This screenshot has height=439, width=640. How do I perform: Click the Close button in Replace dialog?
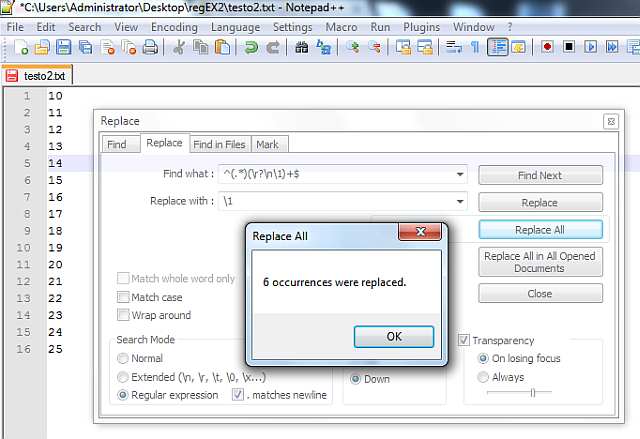coord(540,293)
